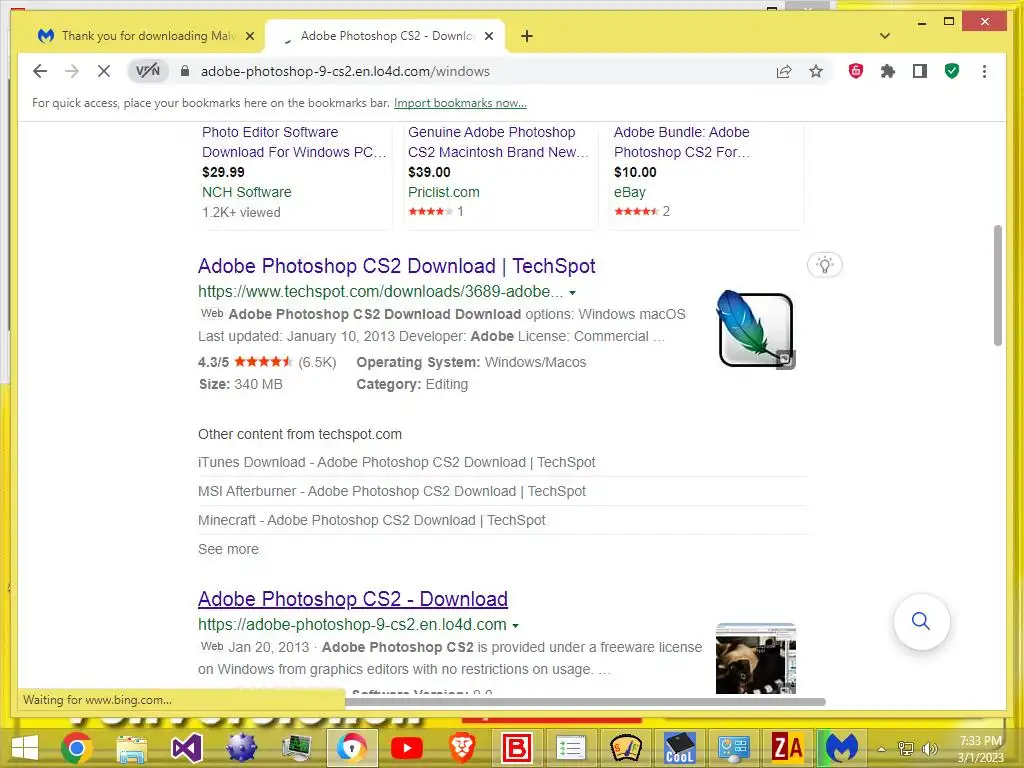This screenshot has height=768, width=1024.
Task: Stop loading the current page
Action: 104,71
